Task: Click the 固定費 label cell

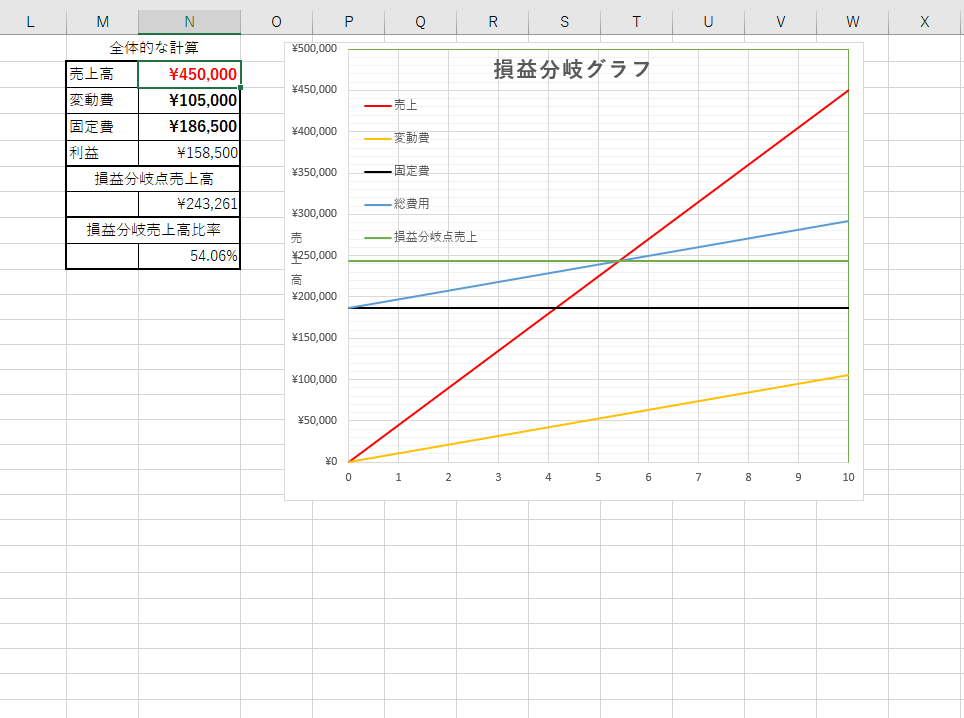Action: pos(102,127)
